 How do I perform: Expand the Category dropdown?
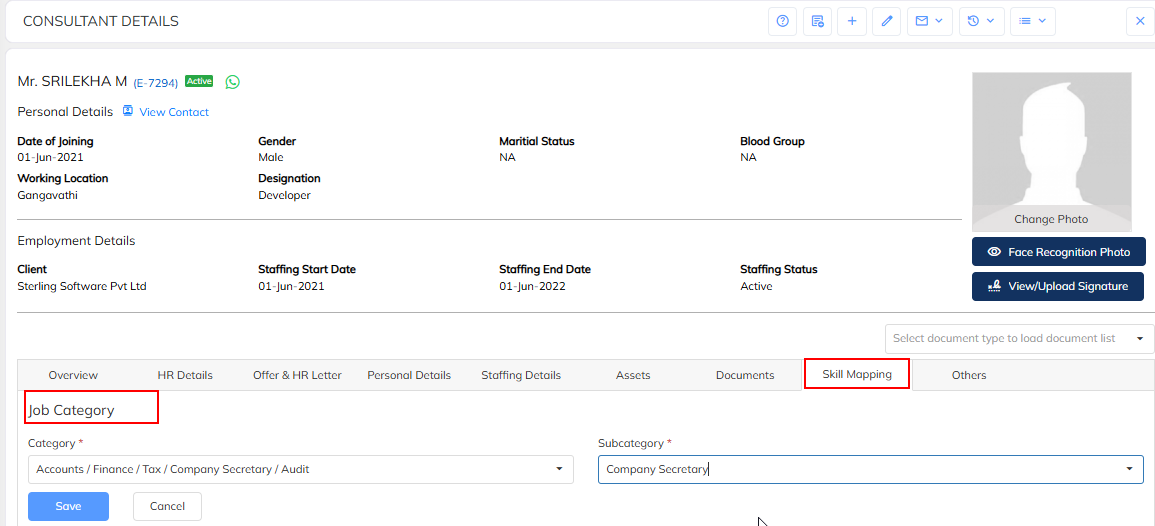pos(300,469)
